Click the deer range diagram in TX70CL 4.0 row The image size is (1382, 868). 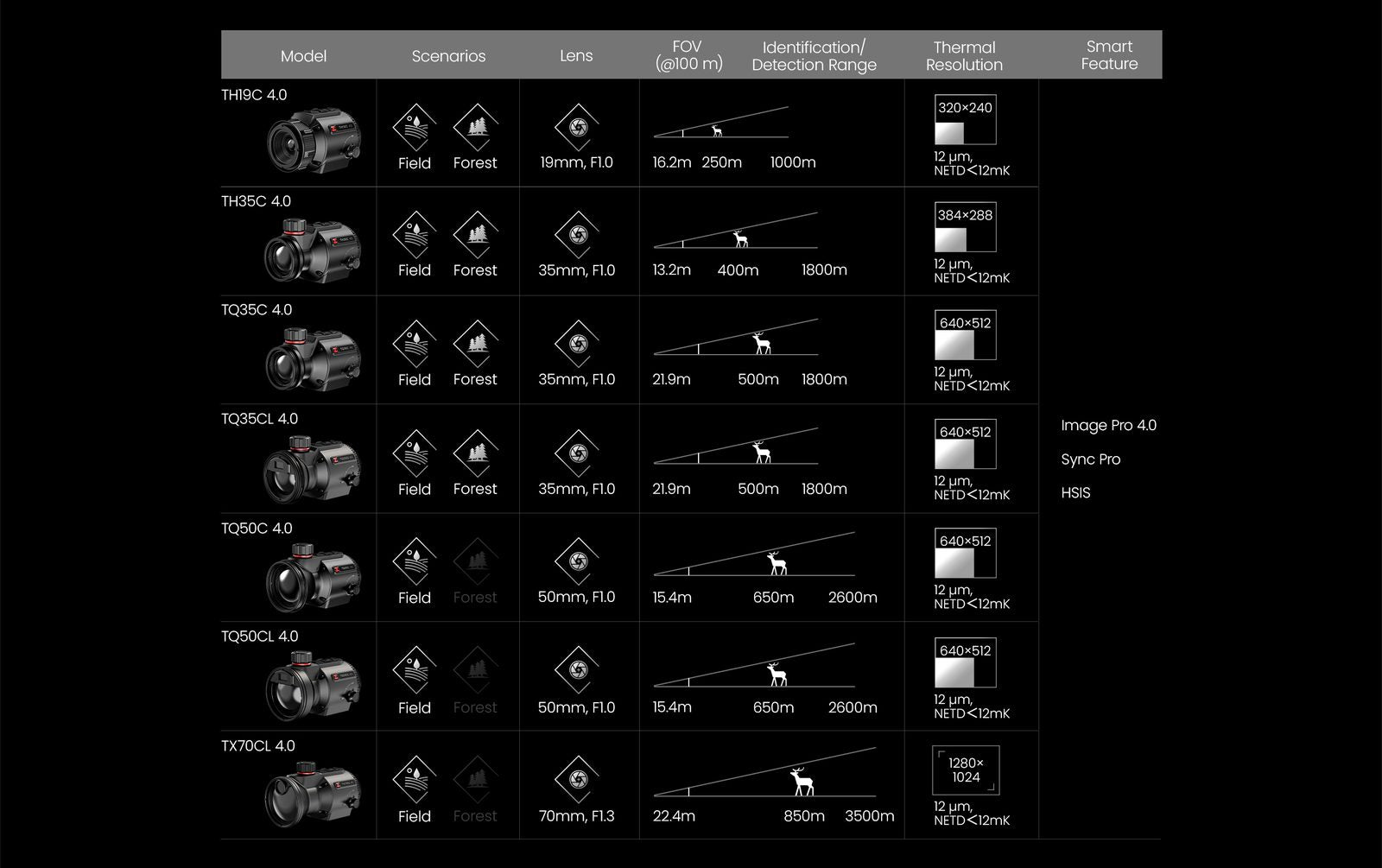tap(764, 772)
